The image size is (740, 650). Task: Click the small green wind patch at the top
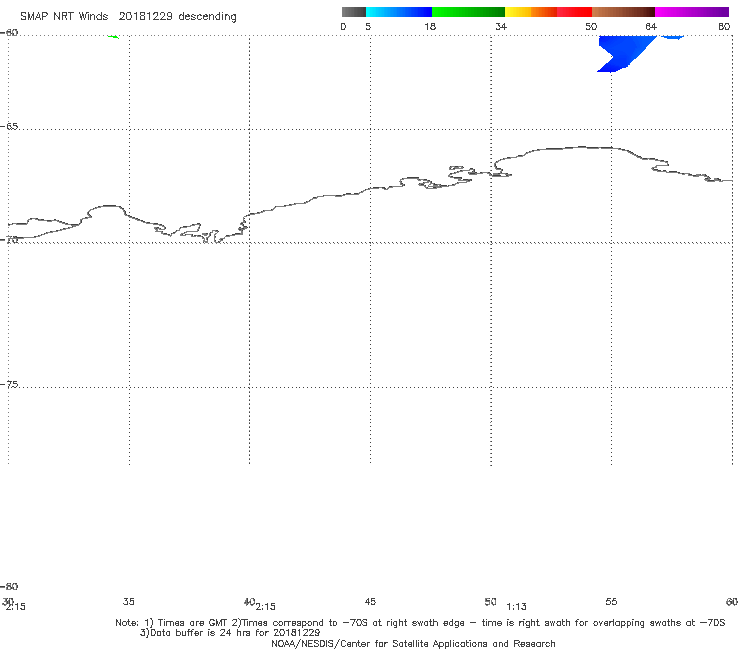pyautogui.click(x=113, y=36)
